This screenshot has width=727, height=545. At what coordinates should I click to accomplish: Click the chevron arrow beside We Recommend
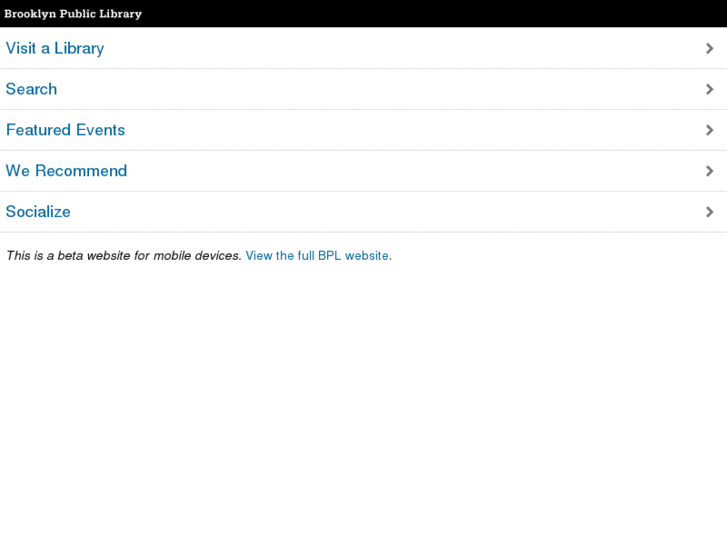[709, 171]
